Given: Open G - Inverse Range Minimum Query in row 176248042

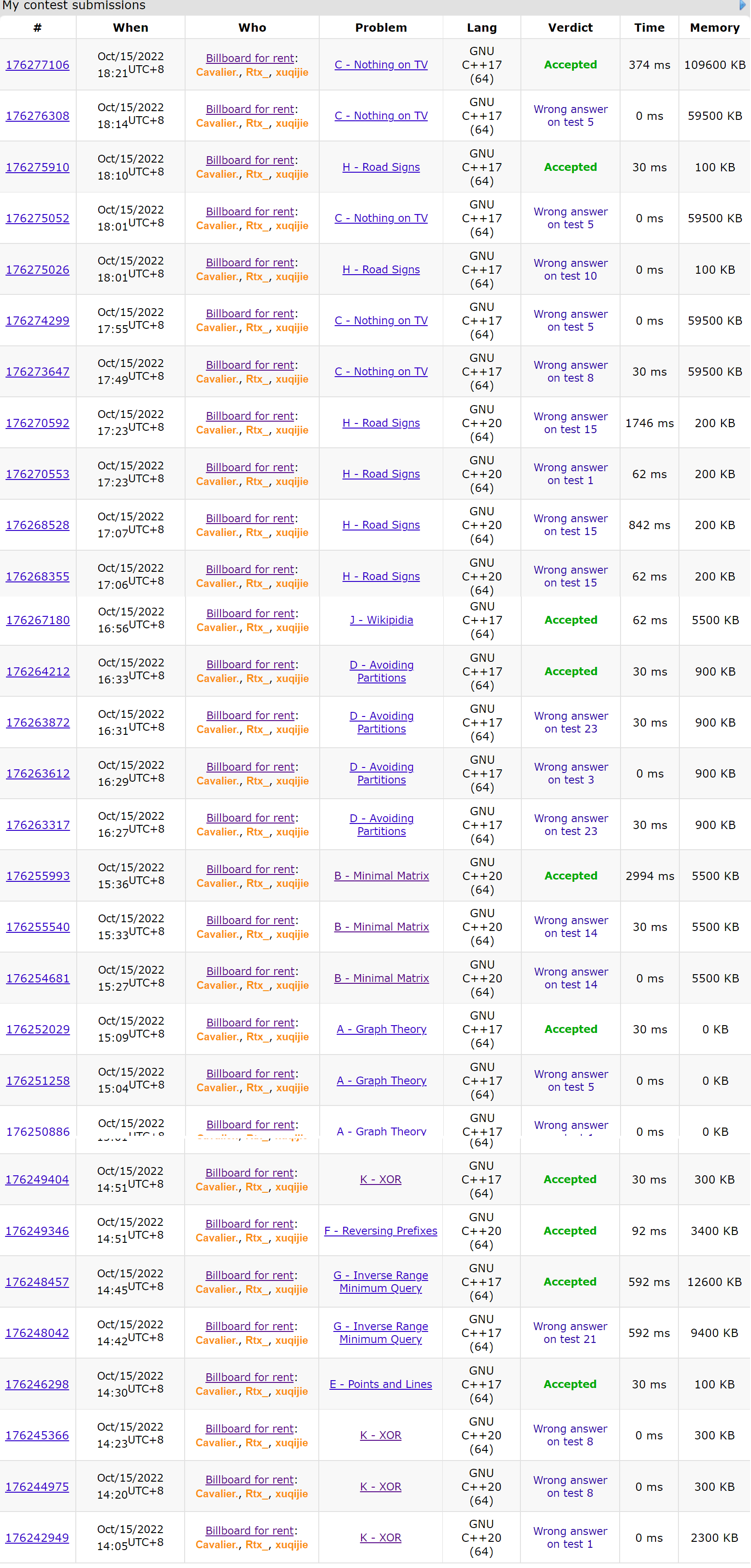Looking at the screenshot, I should point(380,1332).
